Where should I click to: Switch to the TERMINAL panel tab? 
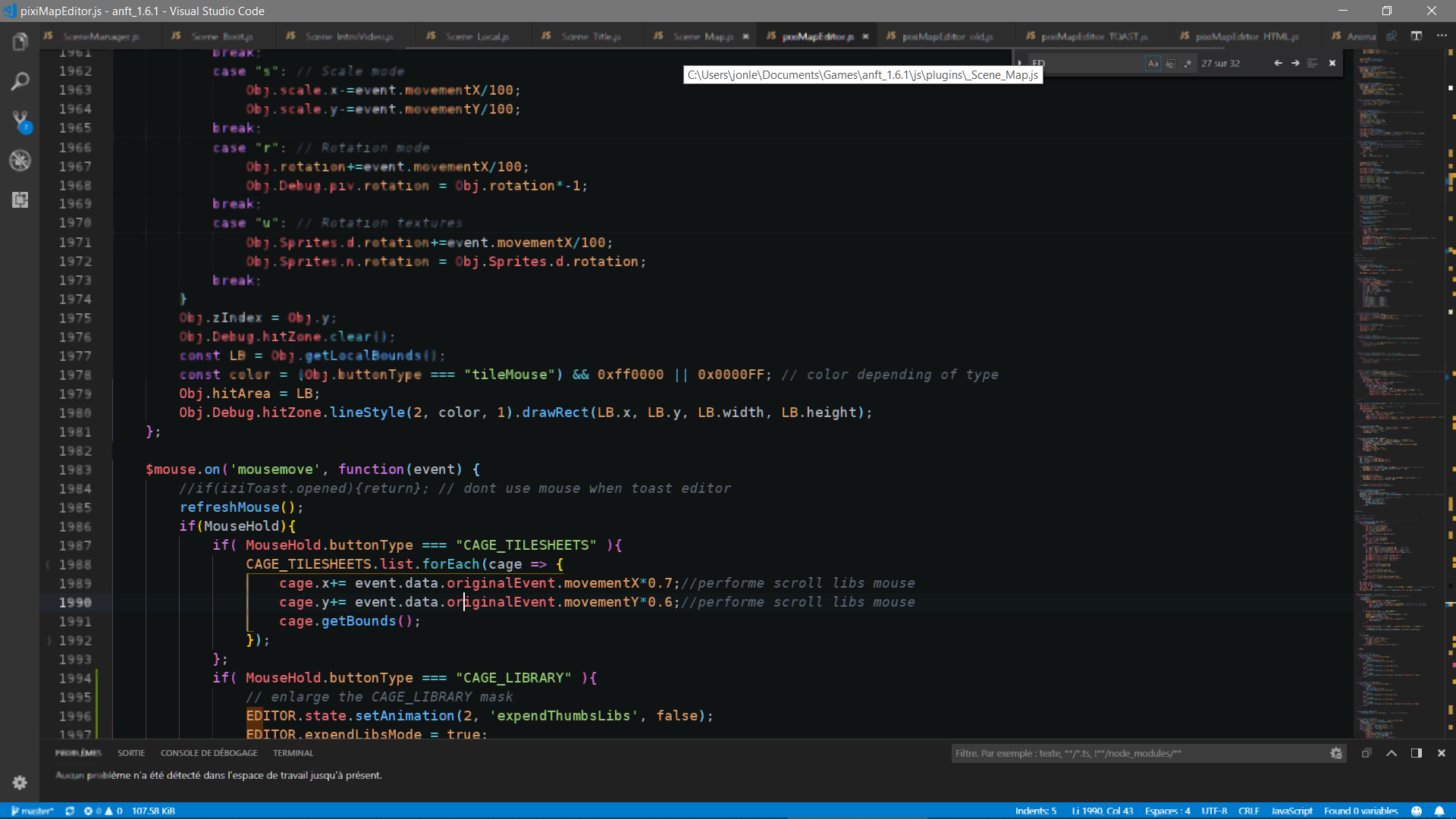[x=293, y=753]
